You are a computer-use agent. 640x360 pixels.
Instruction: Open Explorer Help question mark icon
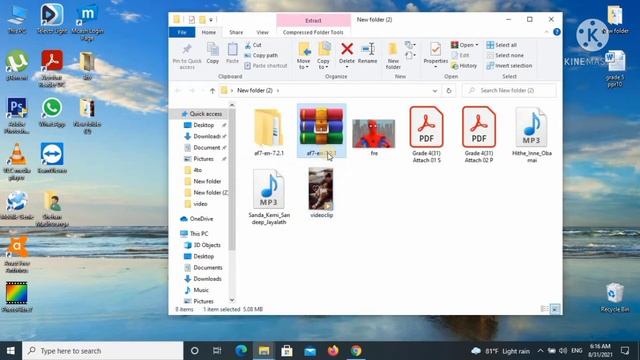click(557, 32)
